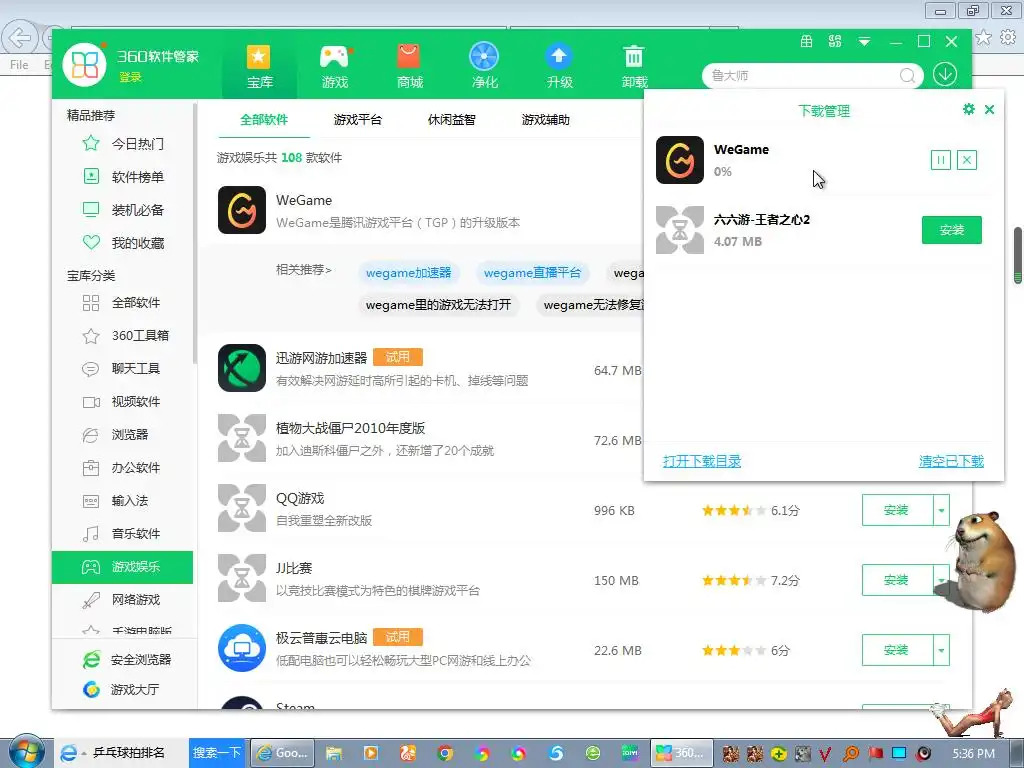This screenshot has height=768, width=1024.
Task: Close the 下载管理 panel
Action: [989, 110]
